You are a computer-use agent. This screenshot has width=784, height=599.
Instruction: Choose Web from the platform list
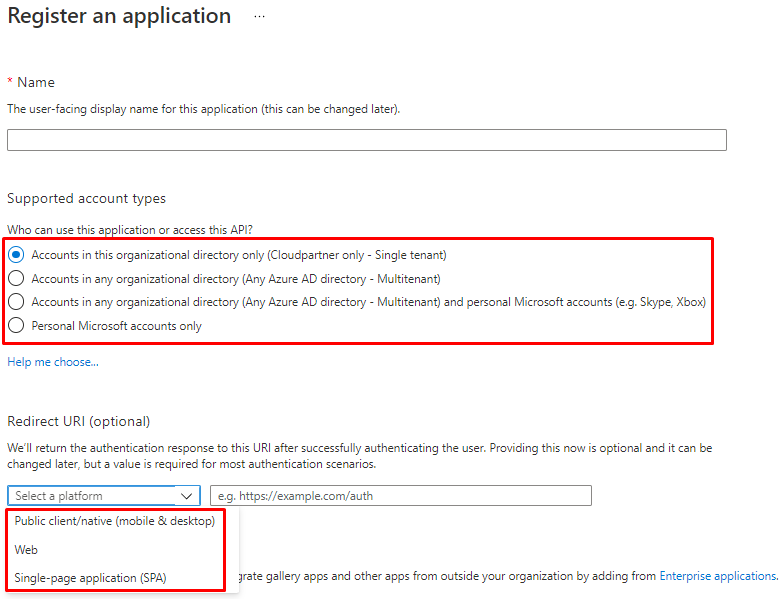pyautogui.click(x=27, y=550)
